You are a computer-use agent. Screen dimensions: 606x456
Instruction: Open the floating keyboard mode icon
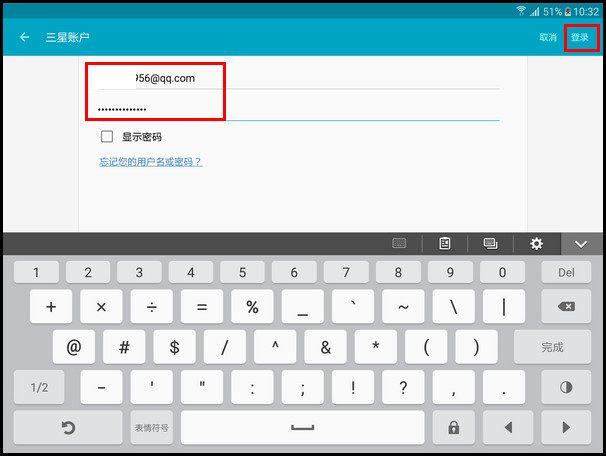pos(490,243)
